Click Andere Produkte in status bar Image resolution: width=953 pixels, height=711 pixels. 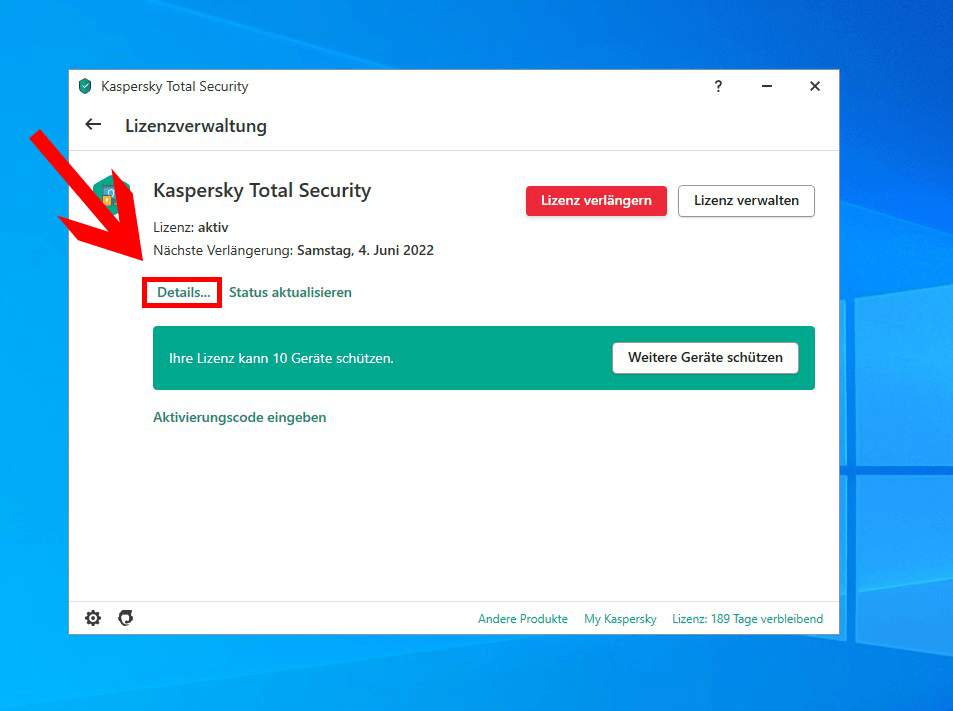pyautogui.click(x=522, y=618)
